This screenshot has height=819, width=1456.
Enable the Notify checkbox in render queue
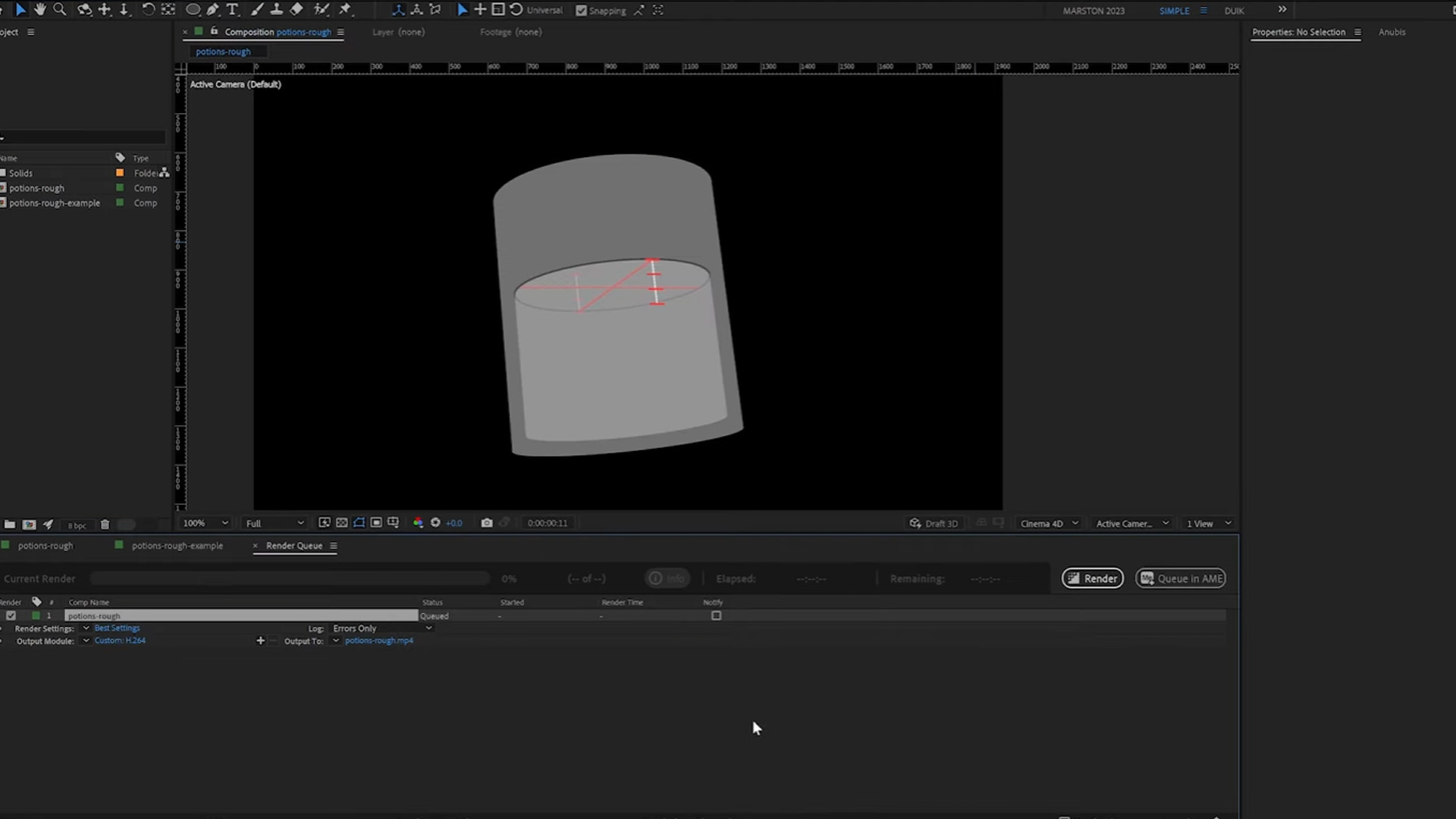716,616
